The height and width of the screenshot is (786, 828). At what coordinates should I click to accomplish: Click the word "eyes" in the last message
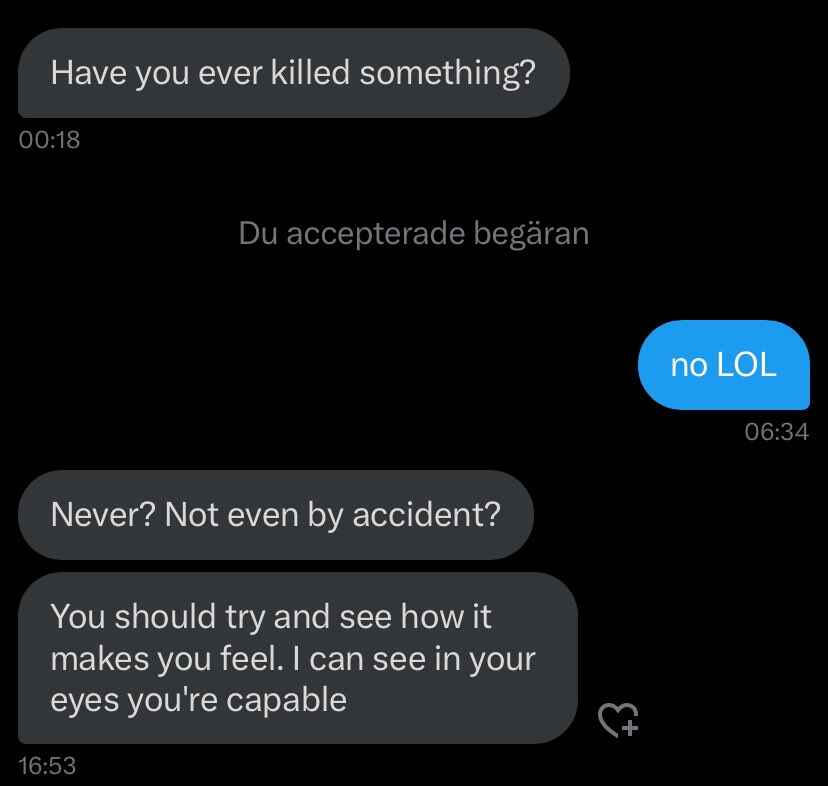pyautogui.click(x=84, y=700)
